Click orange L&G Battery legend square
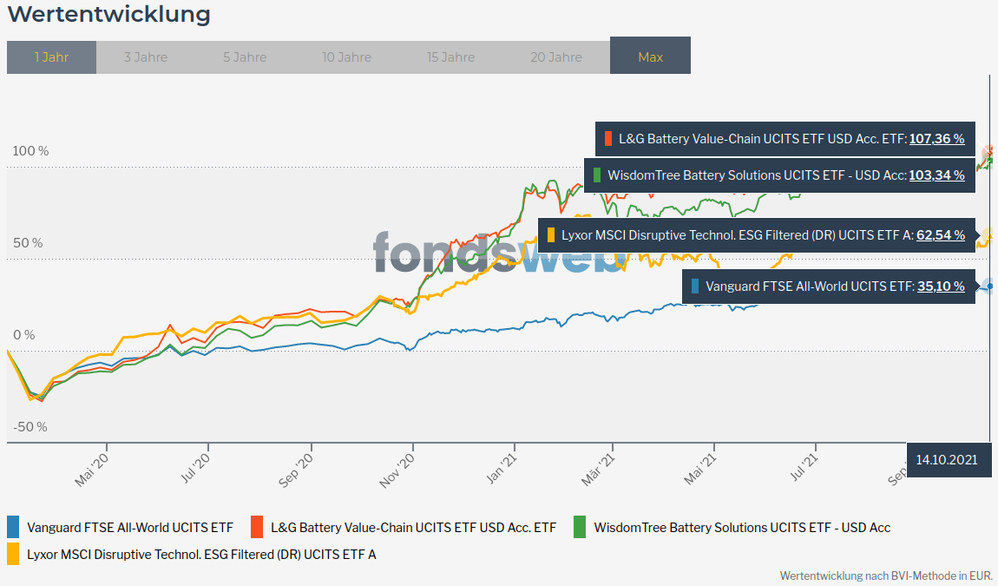Image resolution: width=998 pixels, height=586 pixels. [x=257, y=527]
